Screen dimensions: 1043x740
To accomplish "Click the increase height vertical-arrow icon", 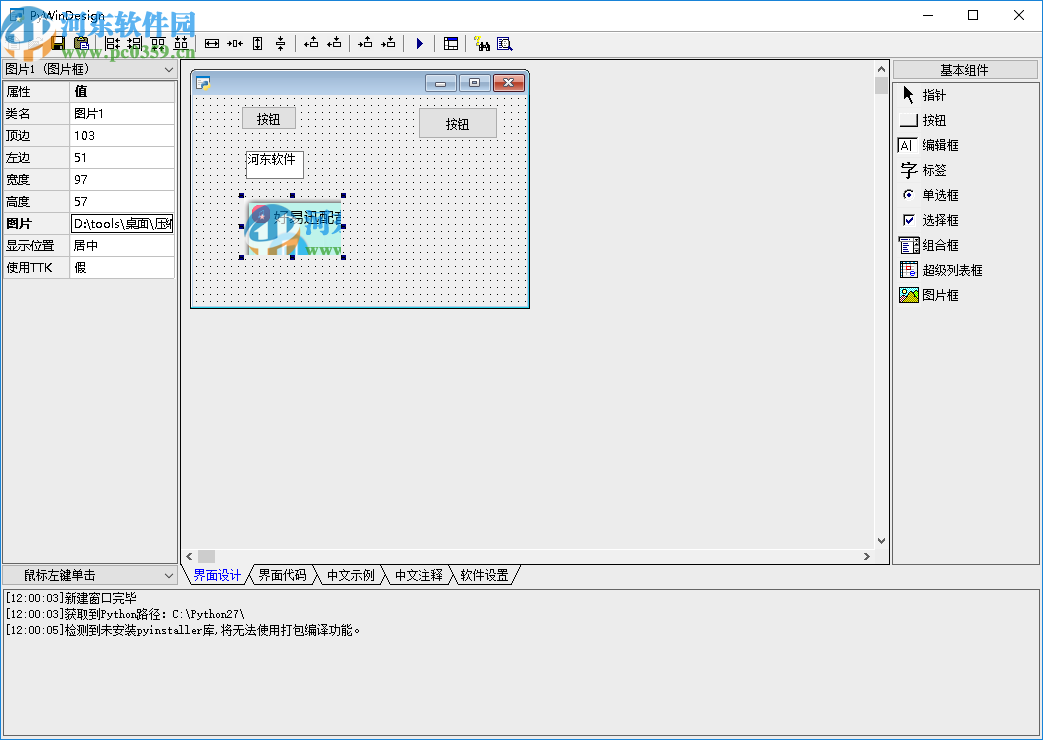I will pos(258,44).
